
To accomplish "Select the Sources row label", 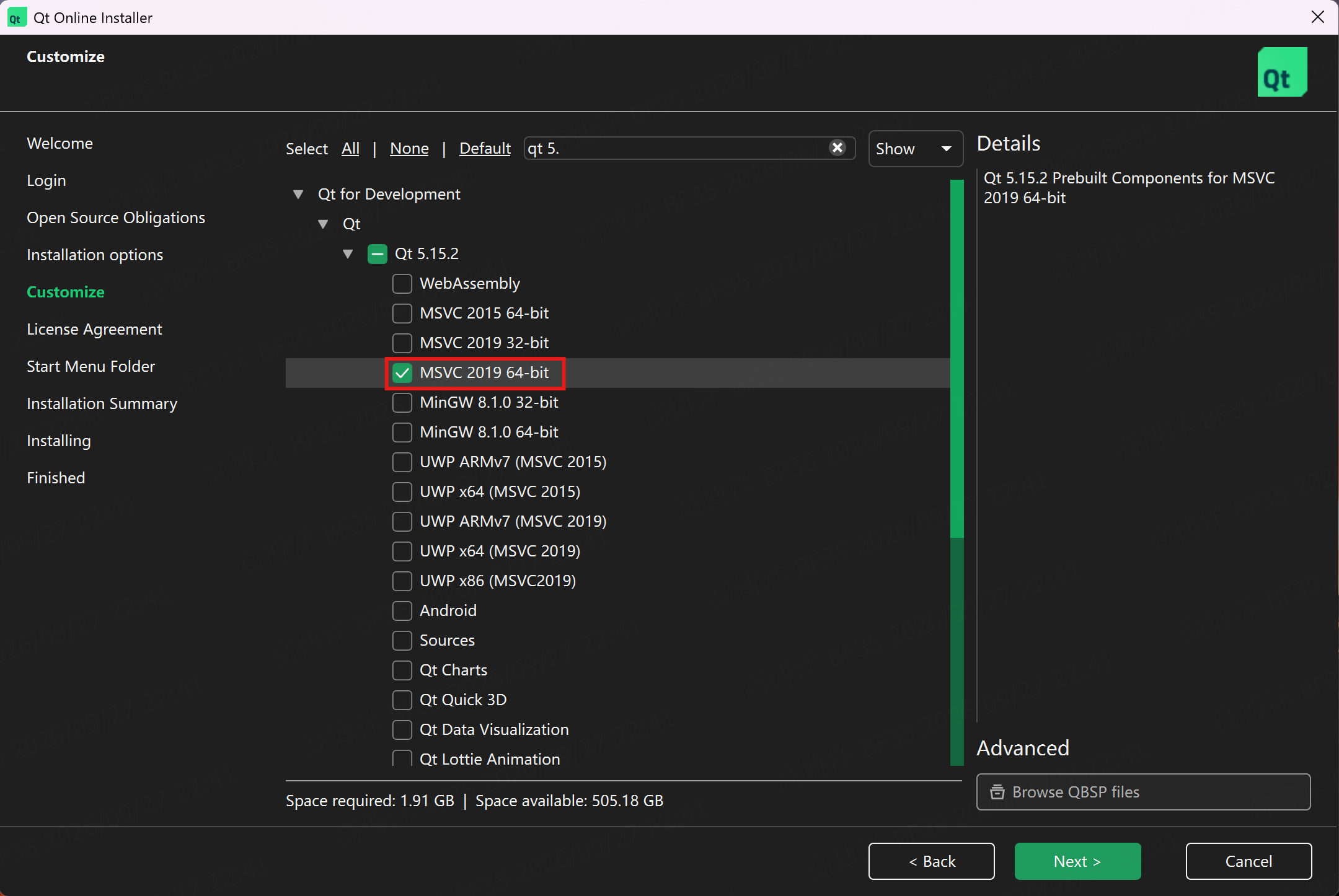I will click(x=447, y=641).
